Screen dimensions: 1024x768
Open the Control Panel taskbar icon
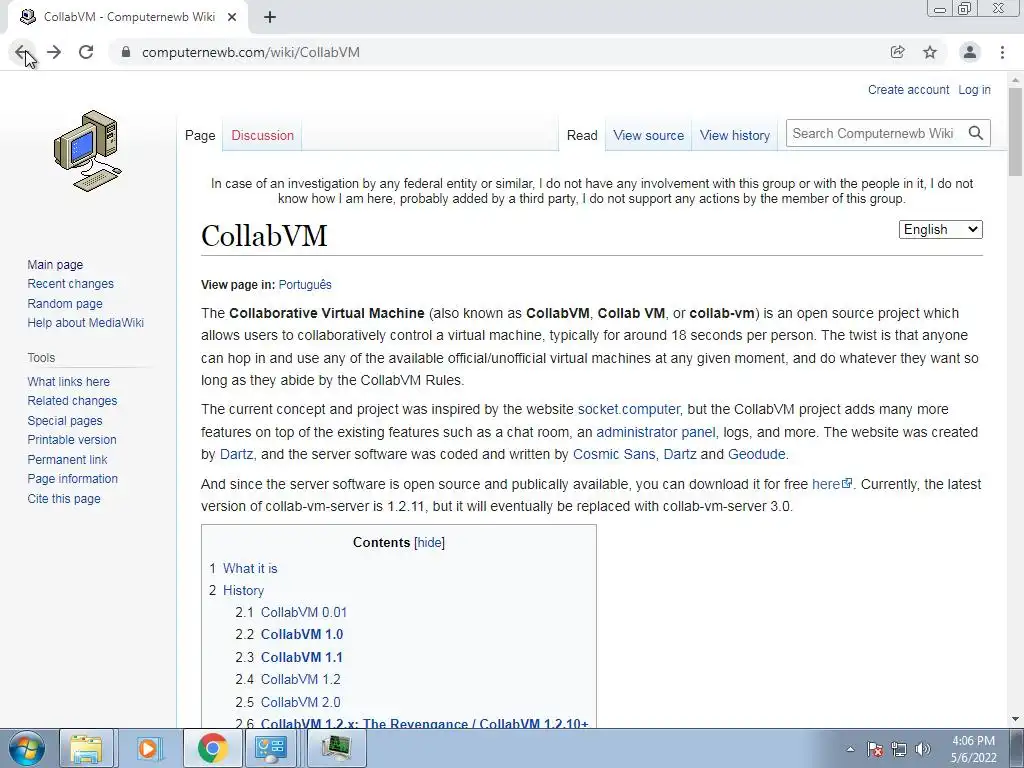click(x=270, y=748)
